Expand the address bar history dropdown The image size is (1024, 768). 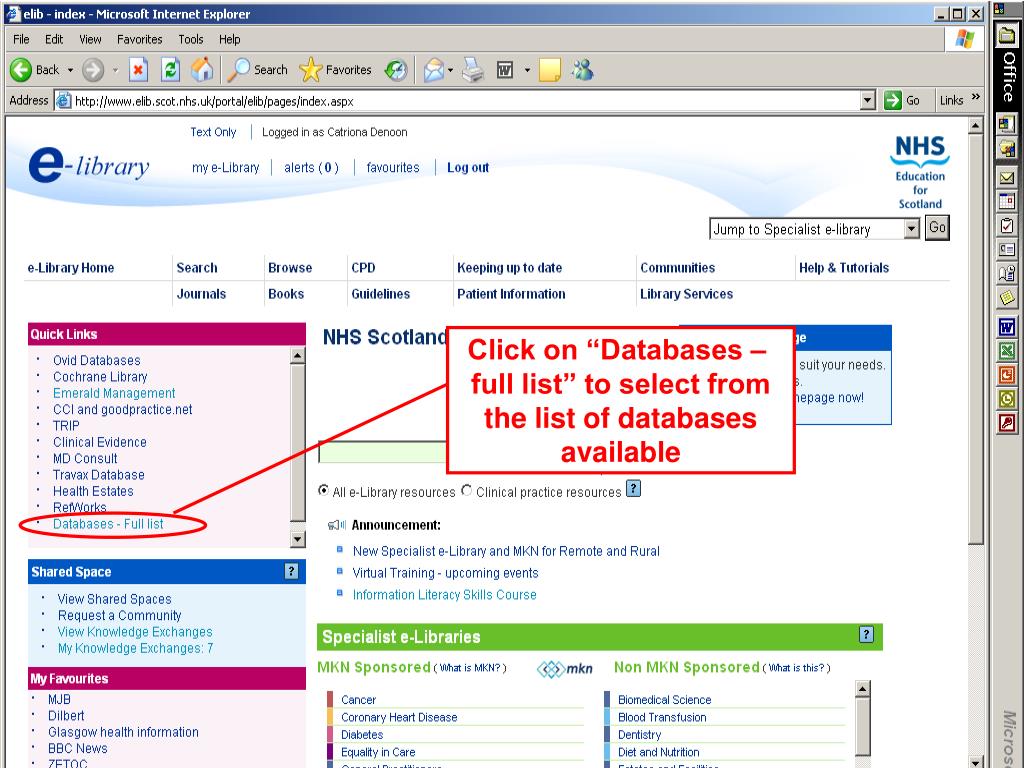point(867,101)
